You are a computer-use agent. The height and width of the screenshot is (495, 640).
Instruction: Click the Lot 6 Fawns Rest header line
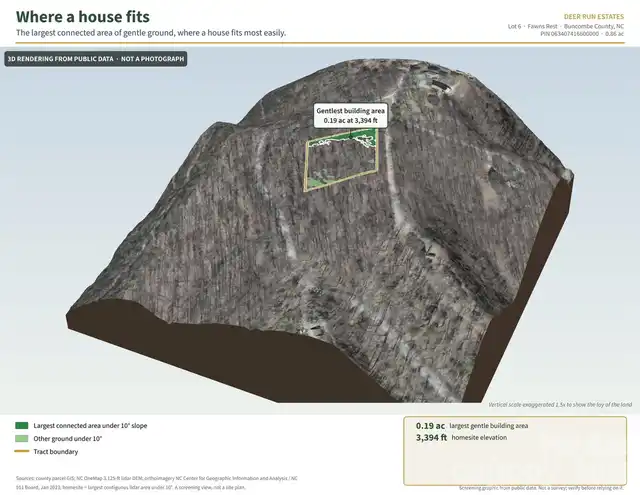(x=566, y=26)
